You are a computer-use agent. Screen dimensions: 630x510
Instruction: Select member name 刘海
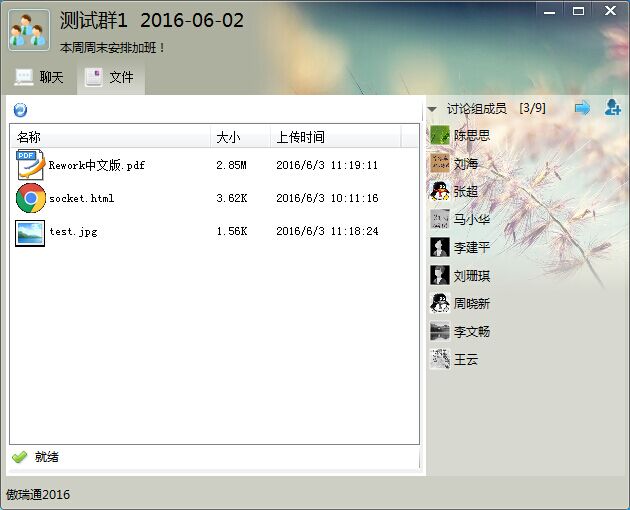pyautogui.click(x=466, y=164)
